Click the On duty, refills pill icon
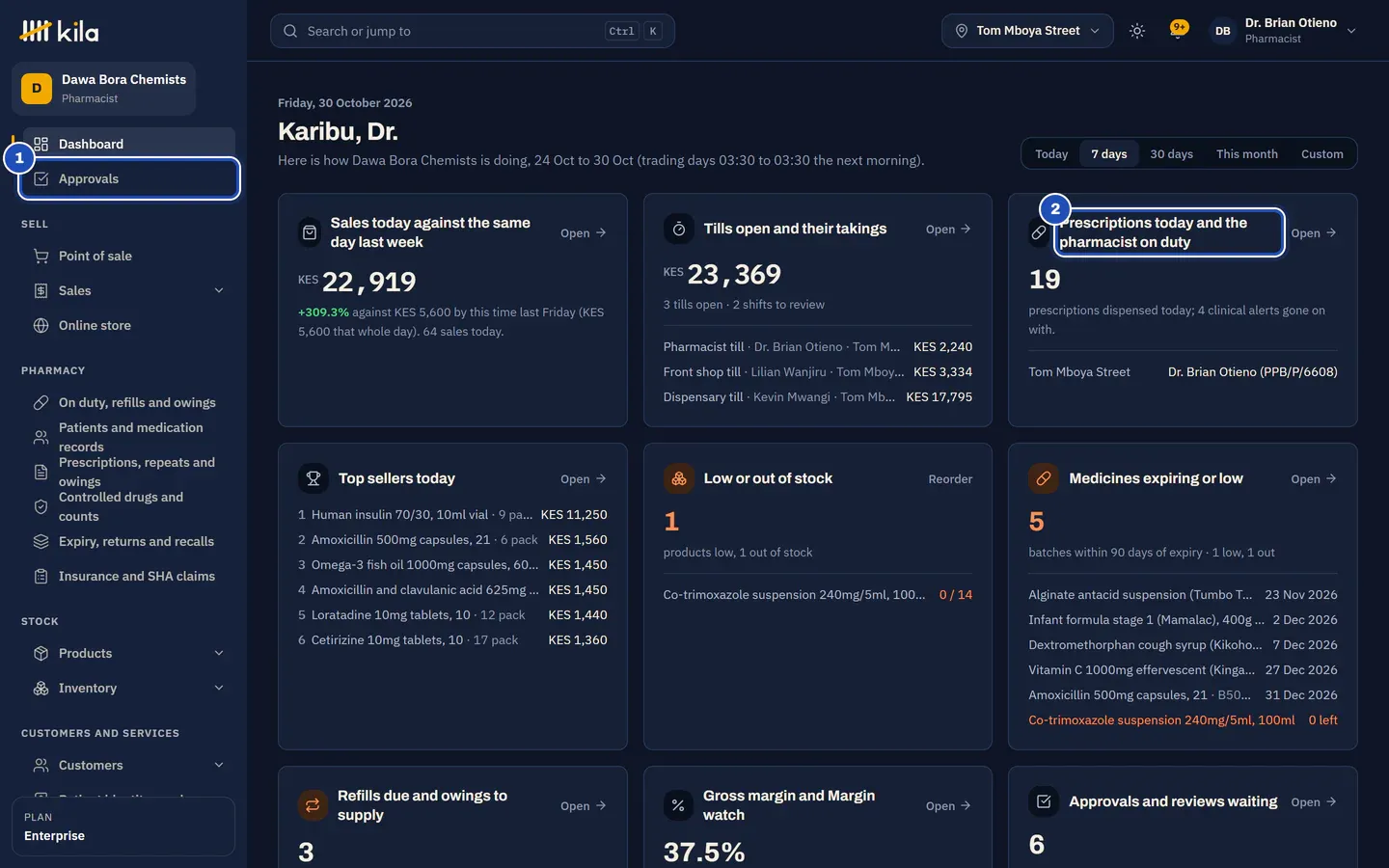The image size is (1389, 868). (41, 402)
